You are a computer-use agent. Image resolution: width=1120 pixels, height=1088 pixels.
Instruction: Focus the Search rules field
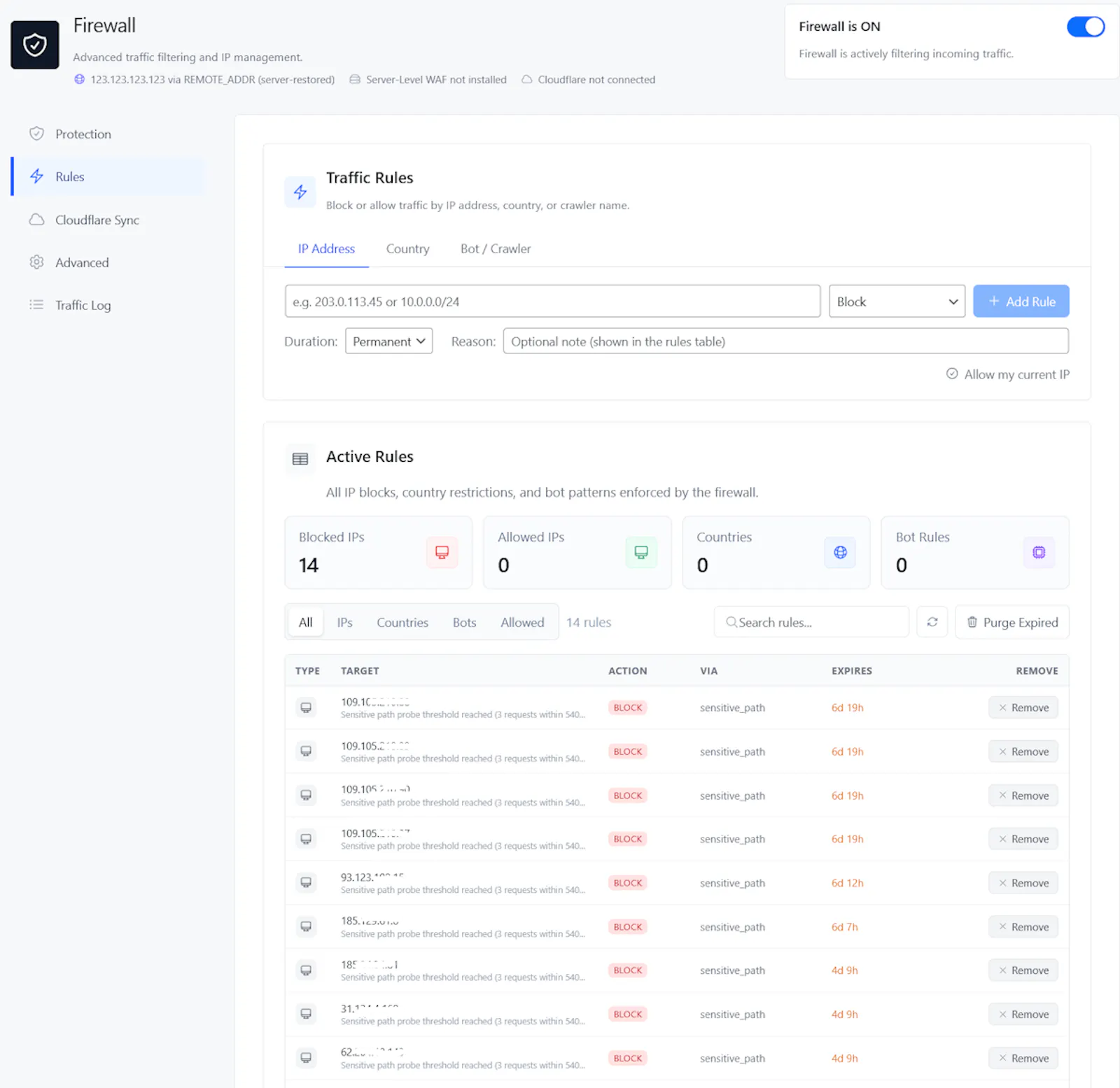click(811, 622)
